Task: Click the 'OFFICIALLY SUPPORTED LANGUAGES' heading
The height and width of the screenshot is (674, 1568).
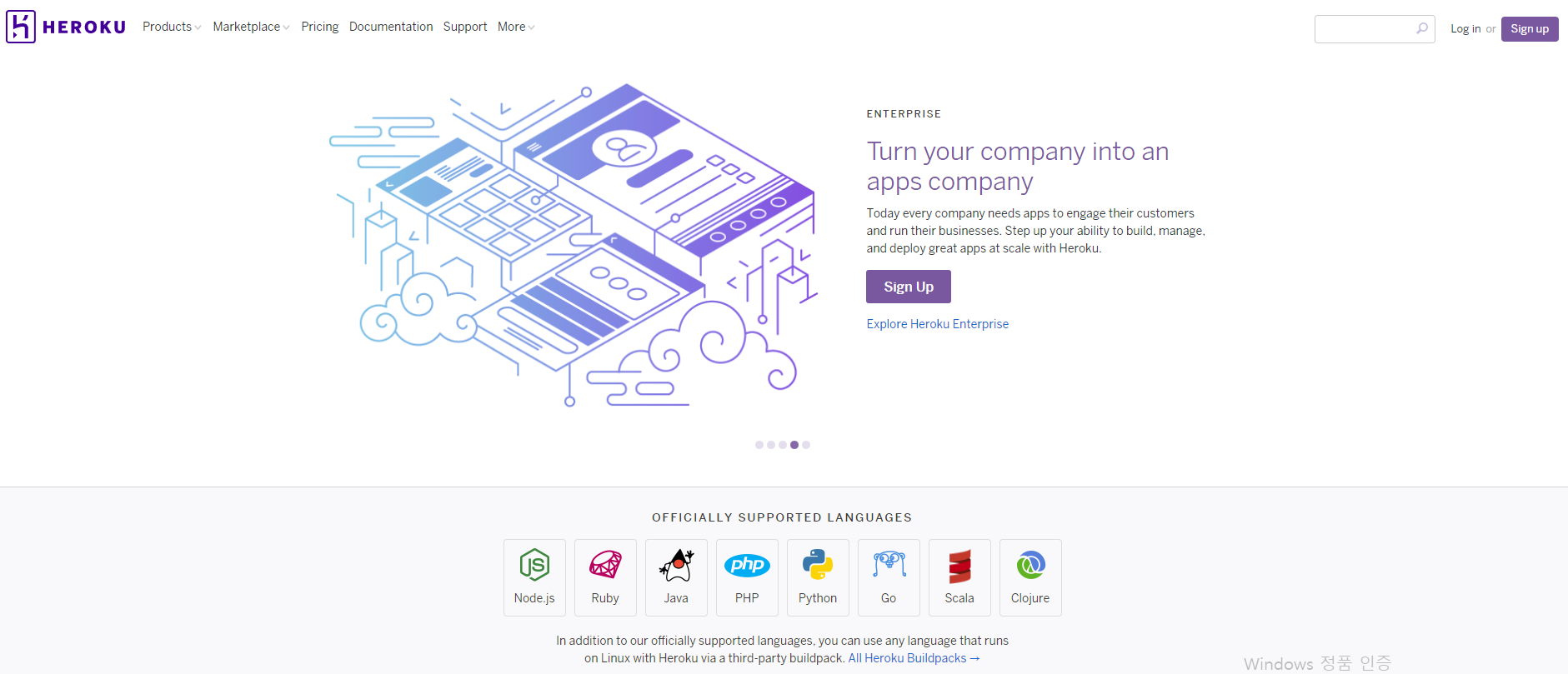Action: click(x=782, y=517)
